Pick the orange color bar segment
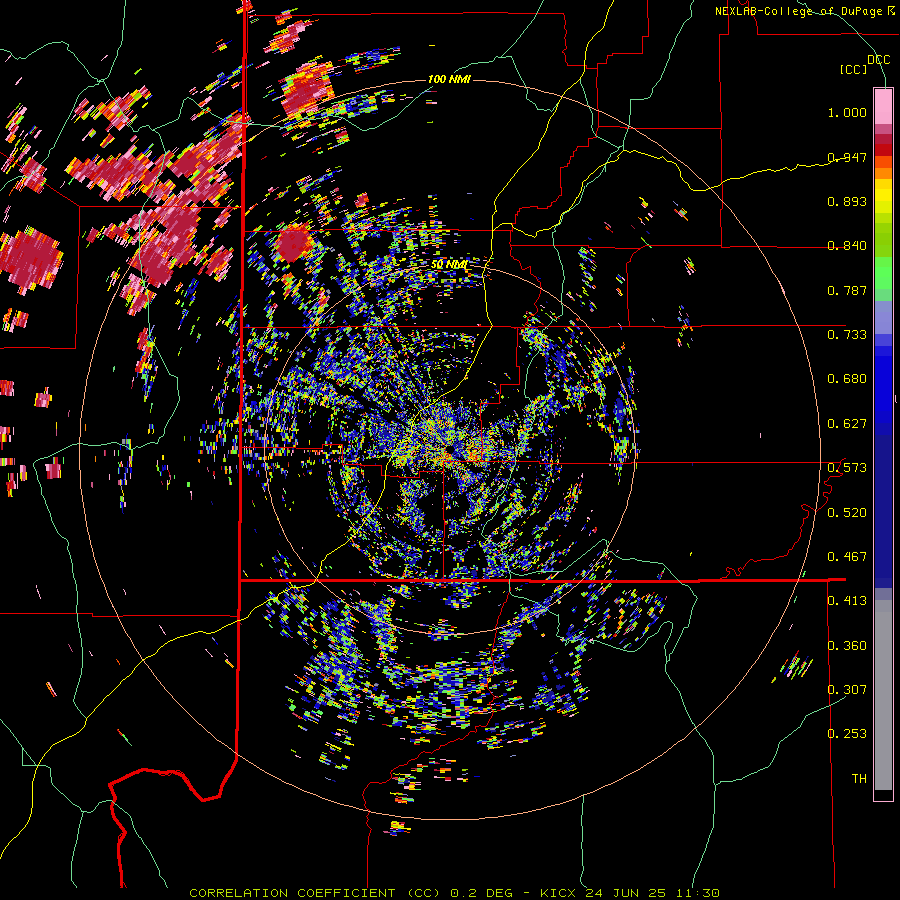Viewport: 900px width, 900px height. (883, 173)
